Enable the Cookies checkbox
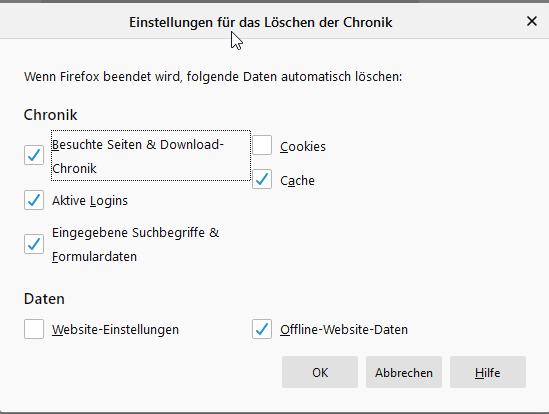 click(262, 145)
